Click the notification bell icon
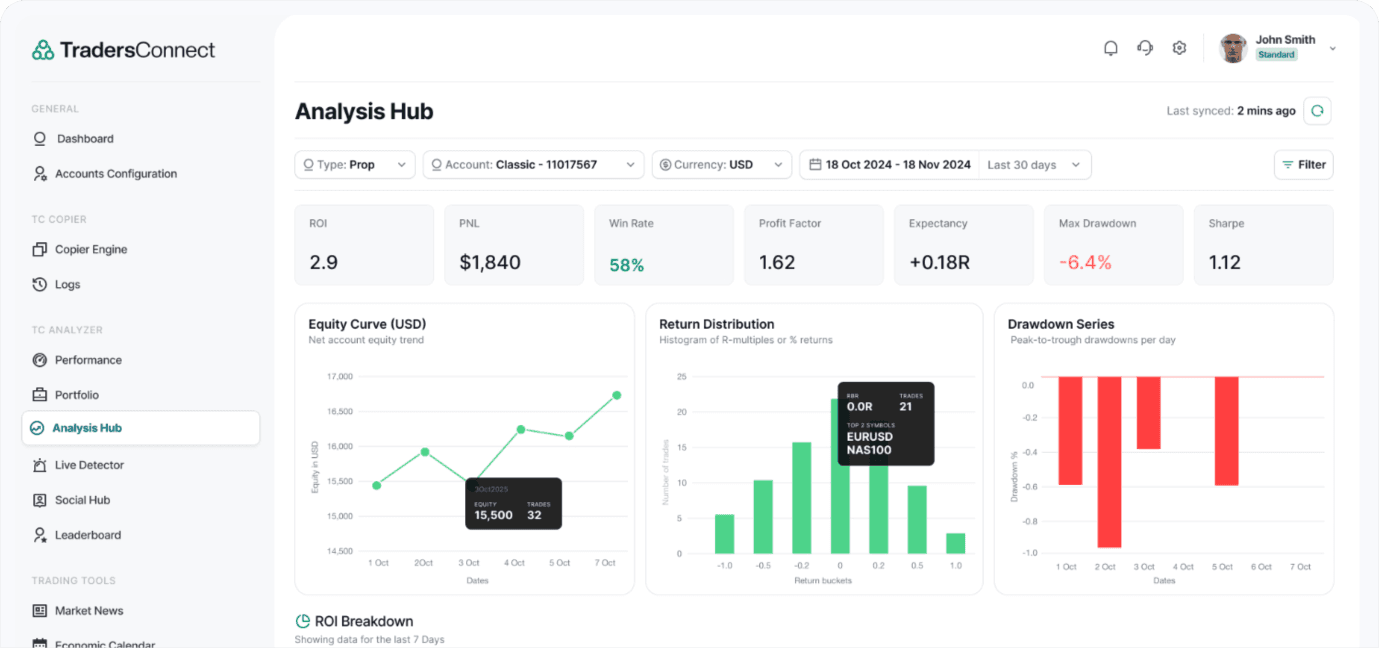The image size is (1379, 648). pos(1110,48)
